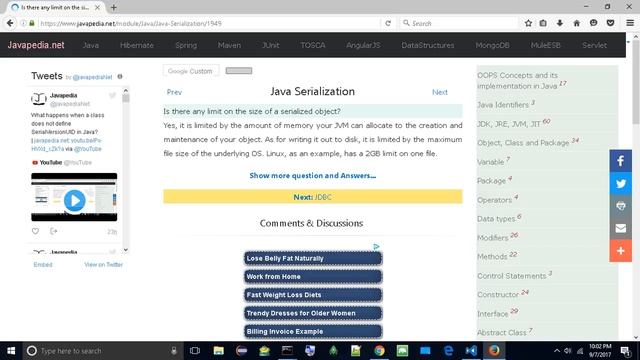
Task: Click the Embed link under tweets
Action: (x=43, y=264)
